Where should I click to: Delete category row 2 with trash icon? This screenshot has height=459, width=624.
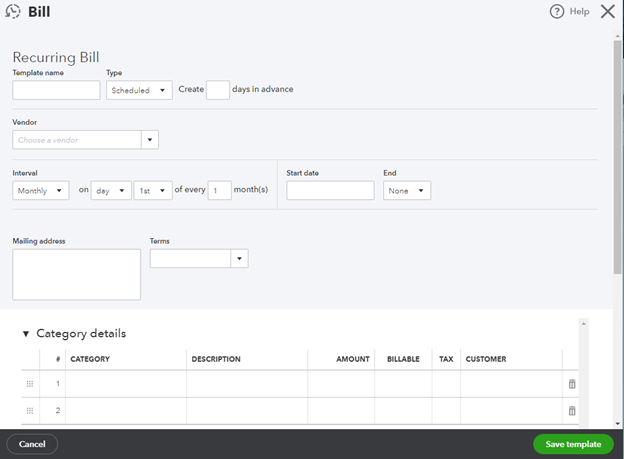572,410
